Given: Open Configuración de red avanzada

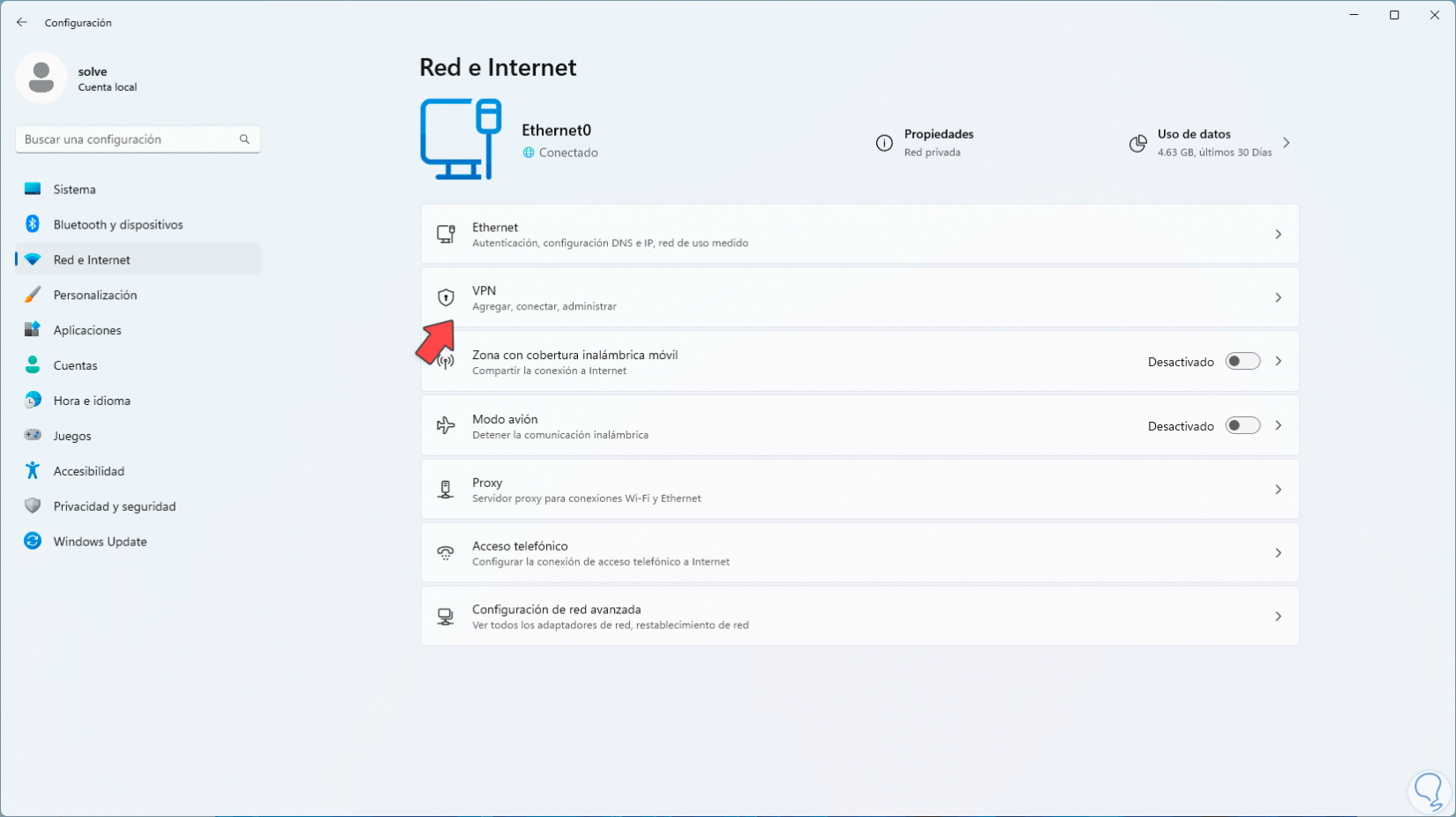Looking at the screenshot, I should 860,617.
